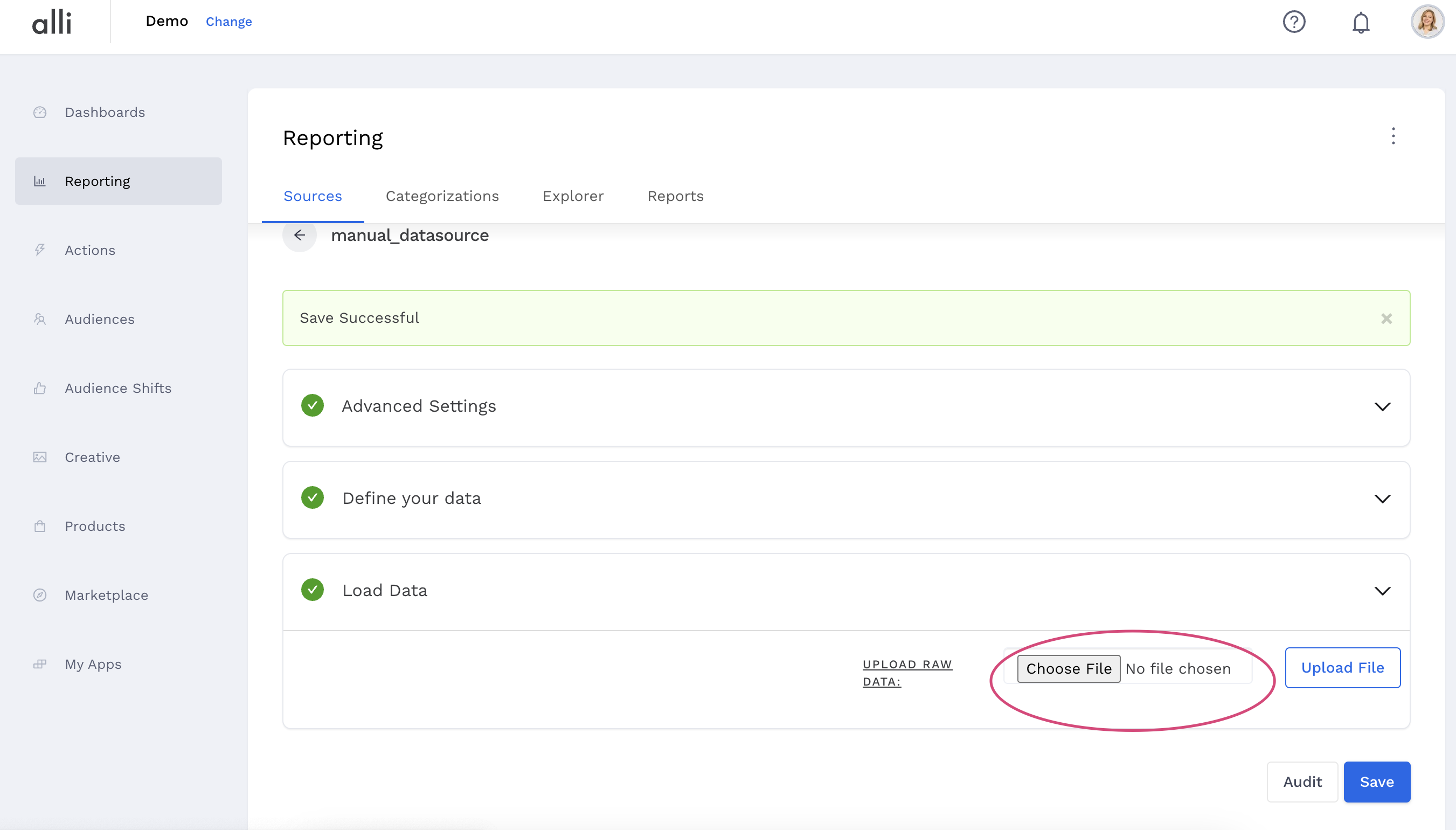Switch to the Explorer tab

573,196
